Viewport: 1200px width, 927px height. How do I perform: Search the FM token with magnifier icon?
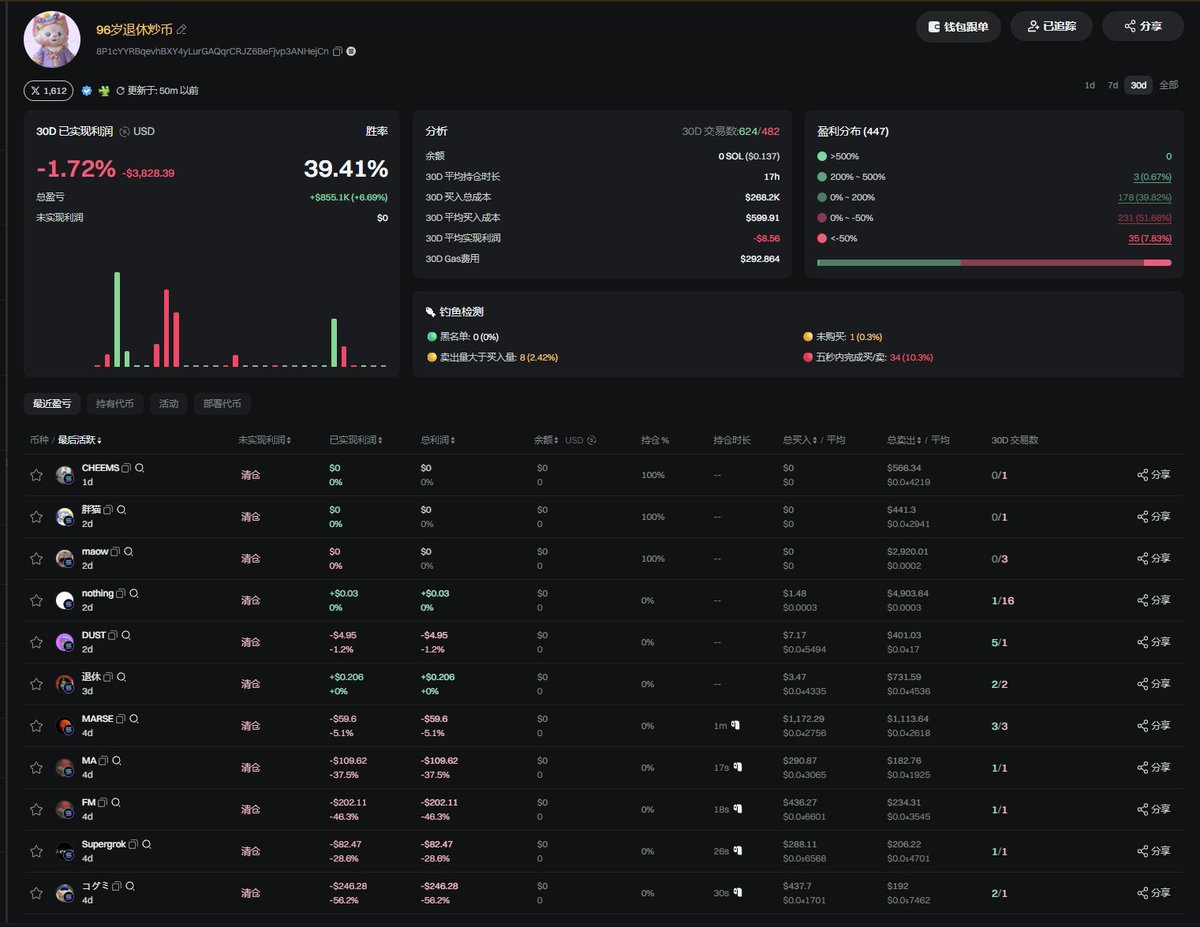pos(116,802)
